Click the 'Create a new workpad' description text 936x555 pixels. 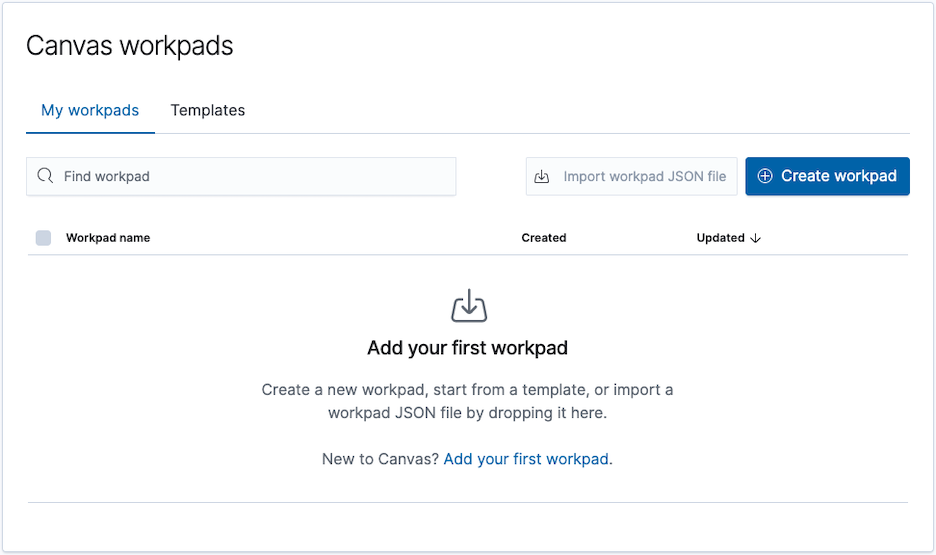[x=468, y=389]
